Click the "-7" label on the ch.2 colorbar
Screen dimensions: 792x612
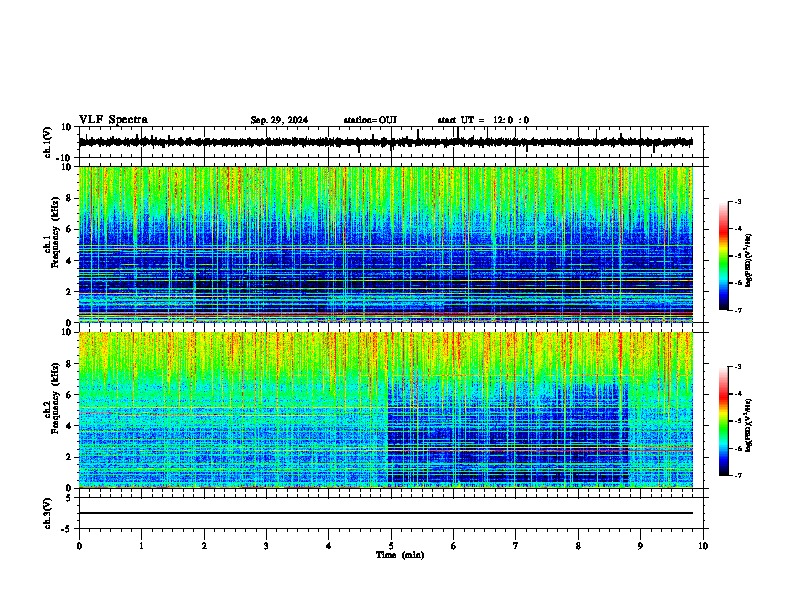pyautogui.click(x=738, y=475)
